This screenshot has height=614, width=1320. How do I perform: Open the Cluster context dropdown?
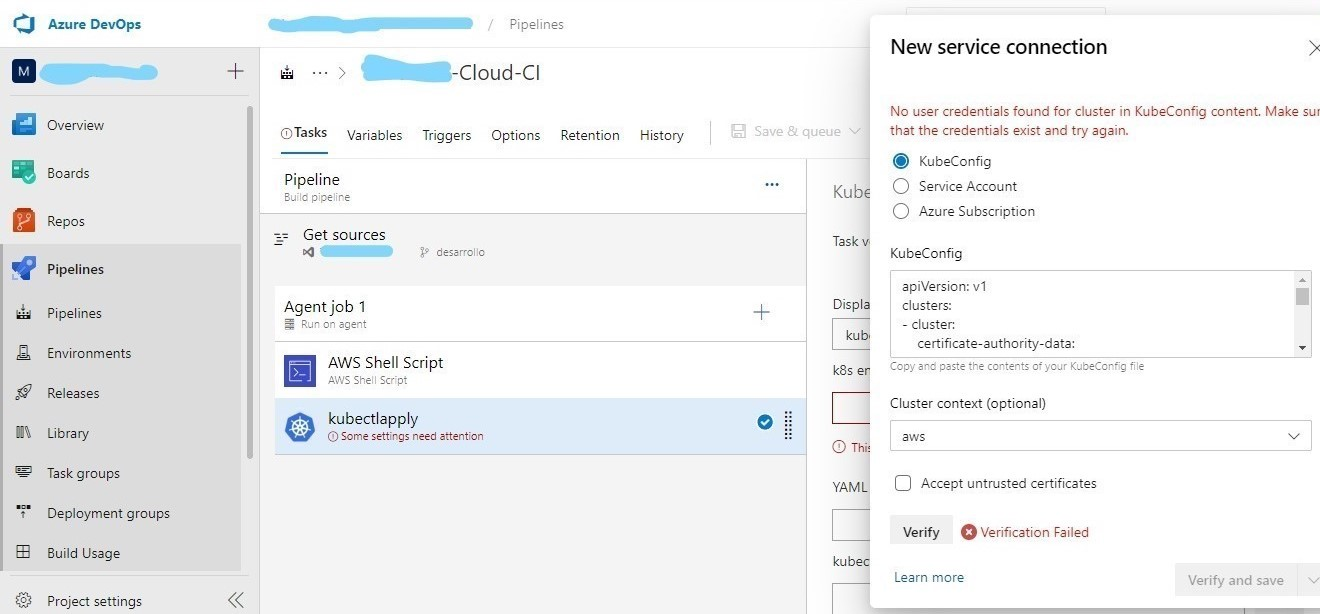tap(1100, 436)
